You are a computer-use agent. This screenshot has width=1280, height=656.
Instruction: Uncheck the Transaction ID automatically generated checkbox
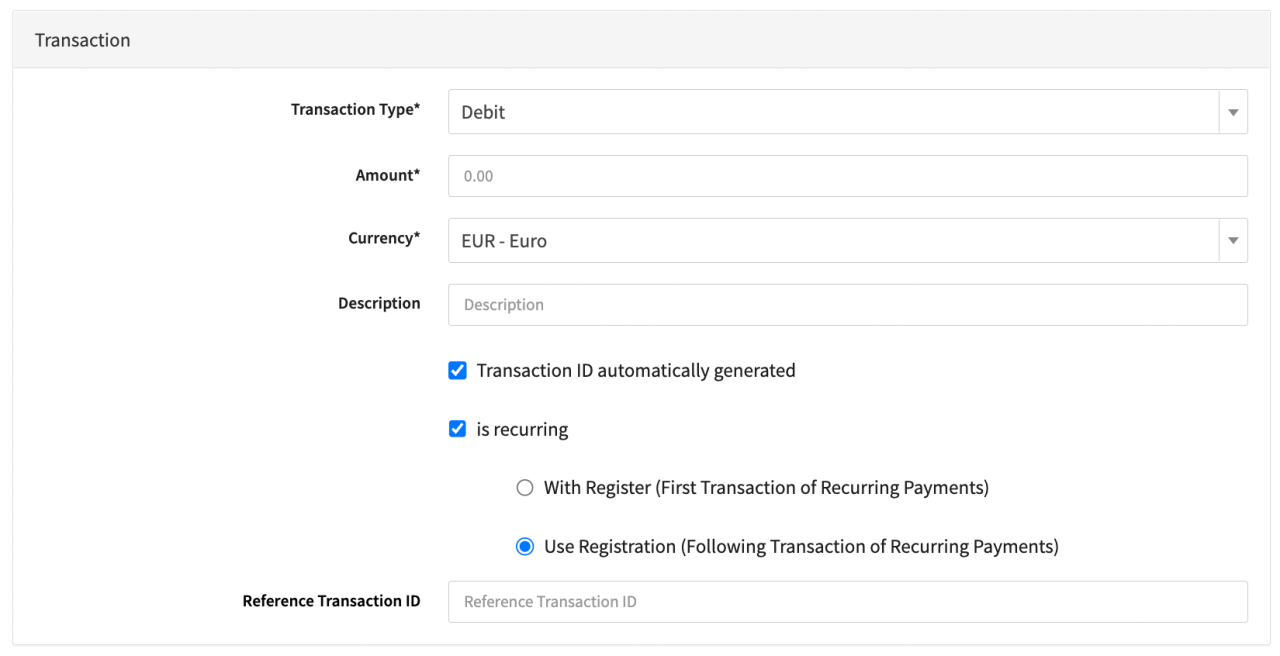(x=458, y=371)
